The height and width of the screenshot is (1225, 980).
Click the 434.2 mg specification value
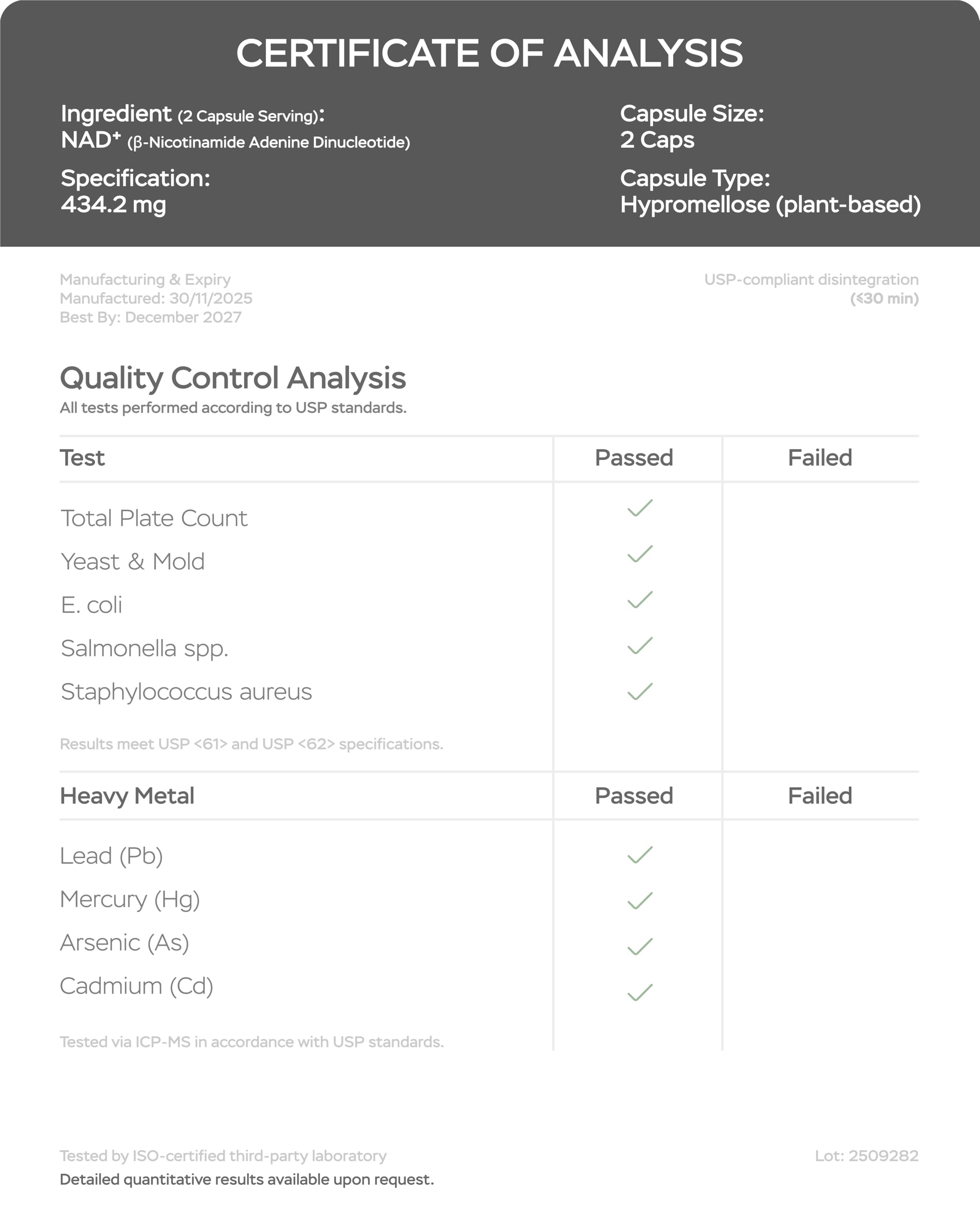(x=113, y=205)
